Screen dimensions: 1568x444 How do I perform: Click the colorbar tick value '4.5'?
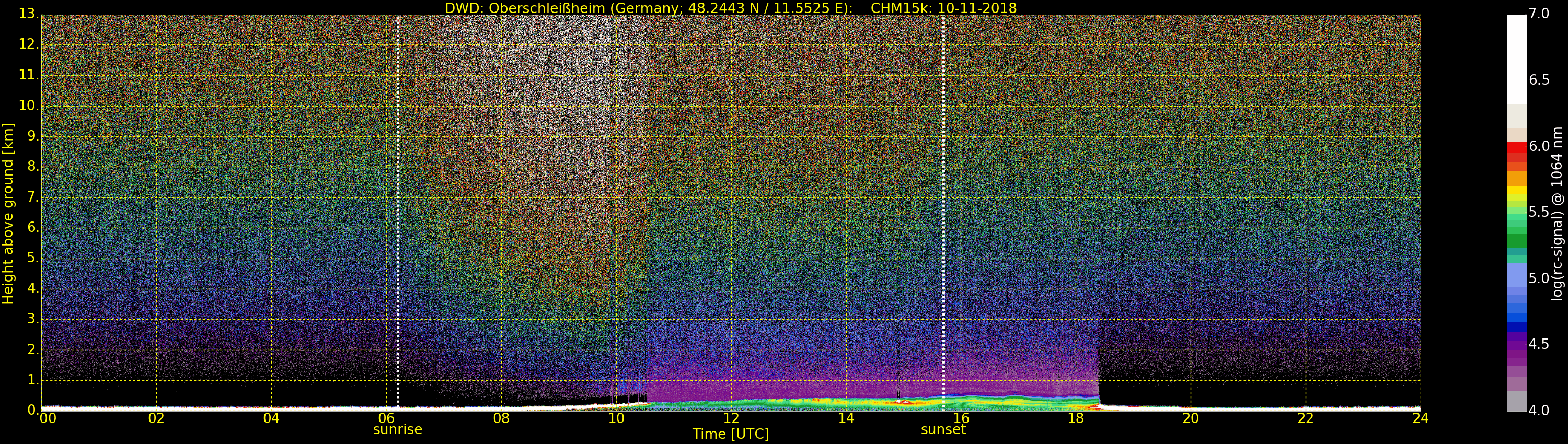pos(1539,344)
